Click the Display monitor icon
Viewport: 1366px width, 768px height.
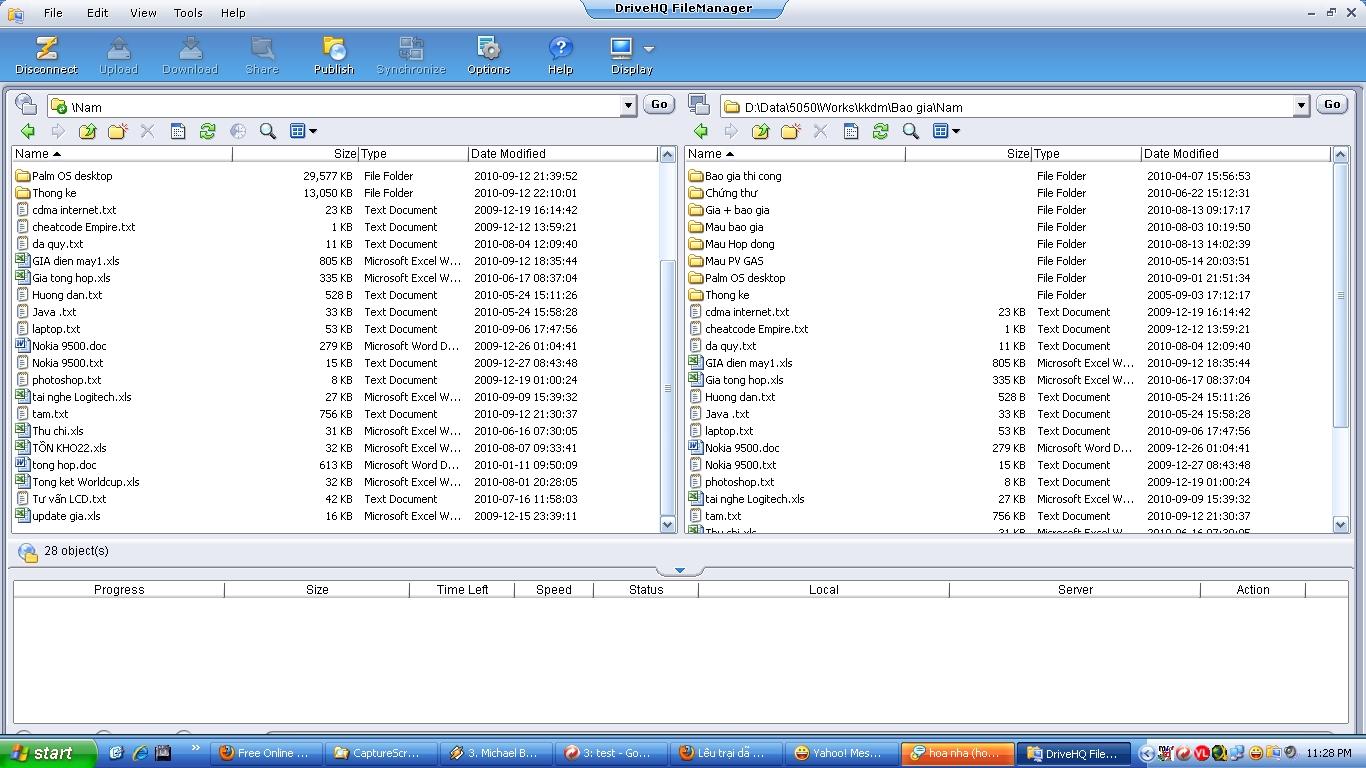point(621,48)
